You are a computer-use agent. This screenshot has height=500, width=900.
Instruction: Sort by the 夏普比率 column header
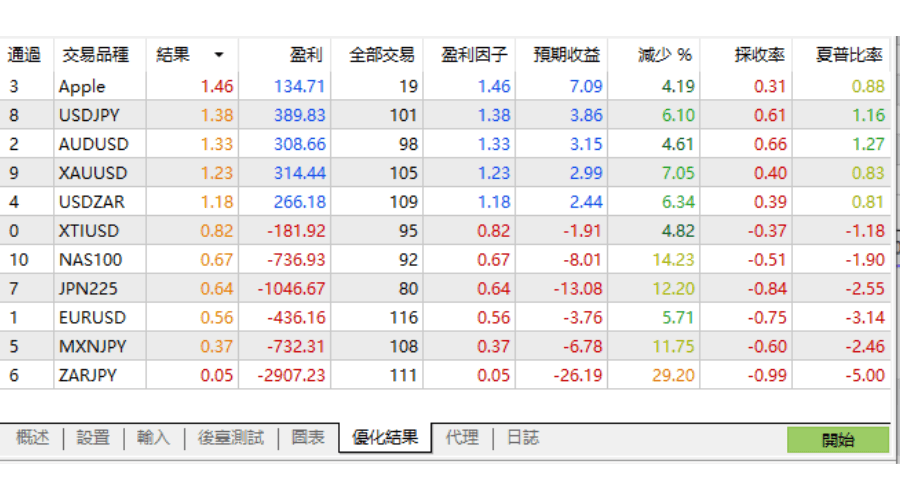click(x=841, y=55)
